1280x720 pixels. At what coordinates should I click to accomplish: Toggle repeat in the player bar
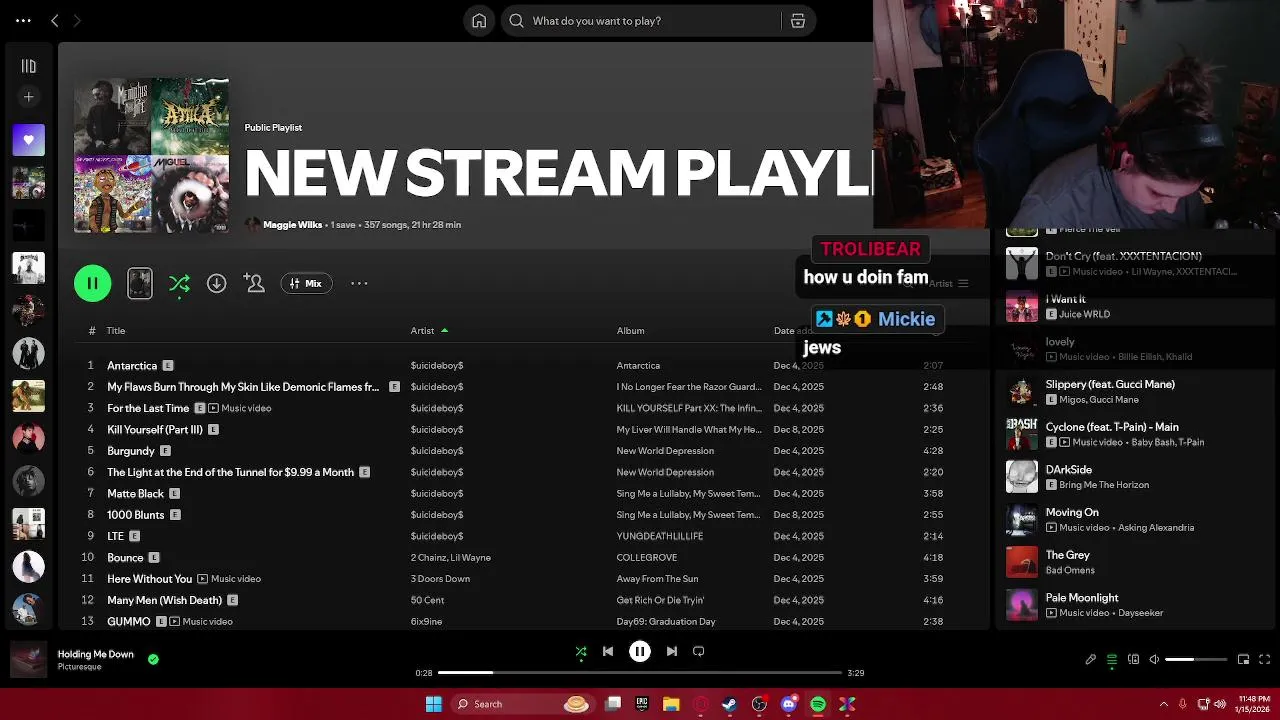[699, 652]
